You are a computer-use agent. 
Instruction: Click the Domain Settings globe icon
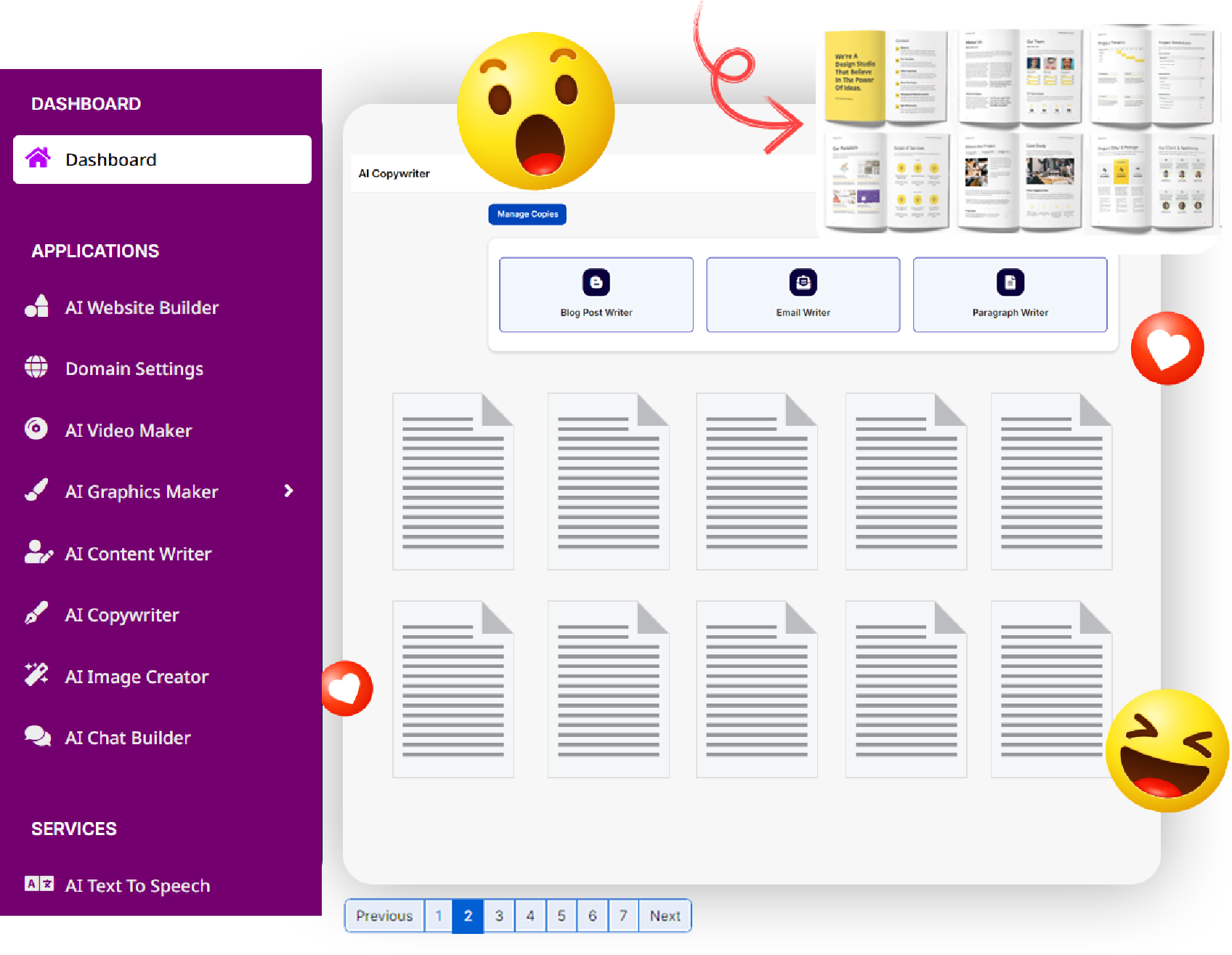36,368
